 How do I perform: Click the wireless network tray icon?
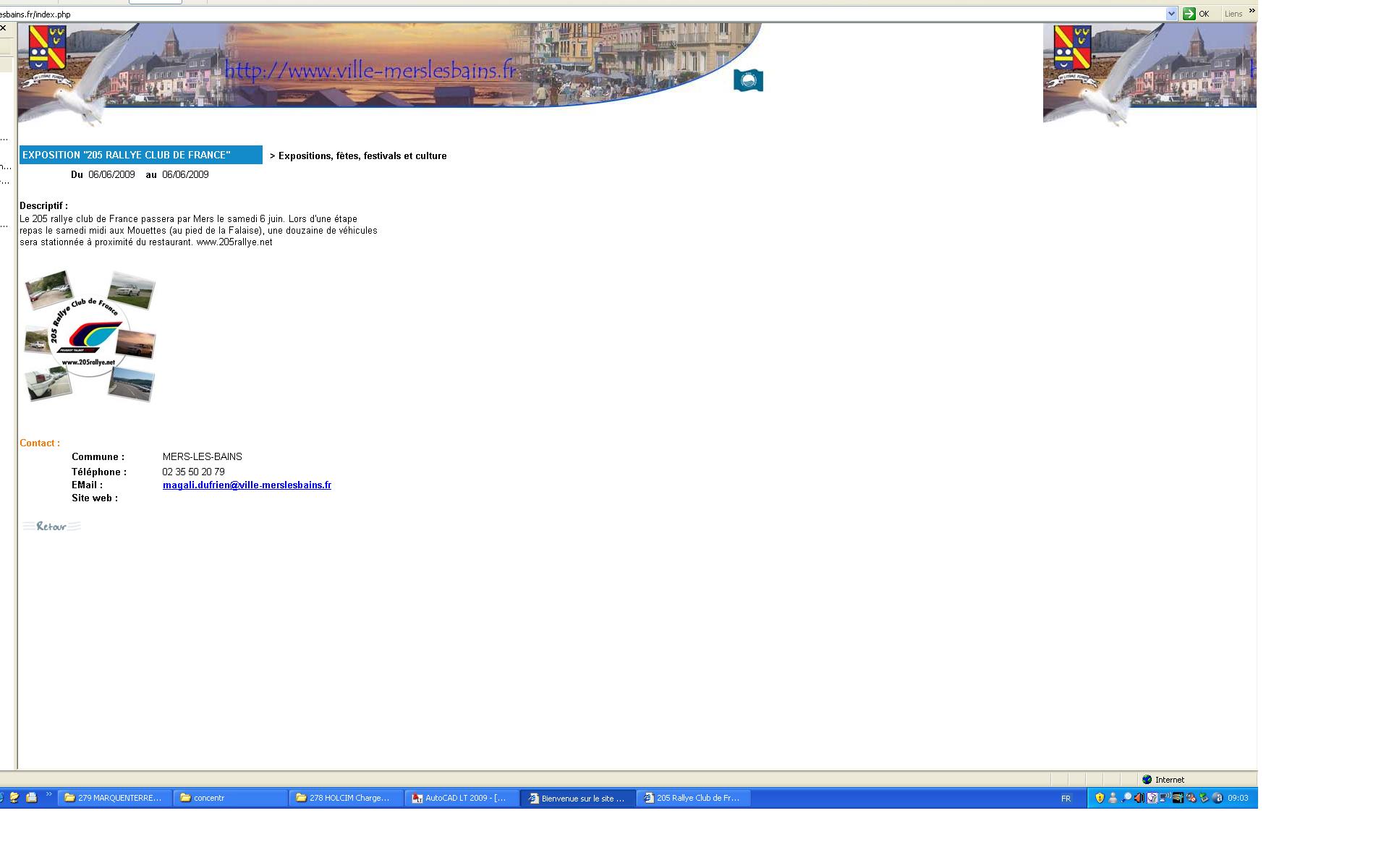[1165, 797]
